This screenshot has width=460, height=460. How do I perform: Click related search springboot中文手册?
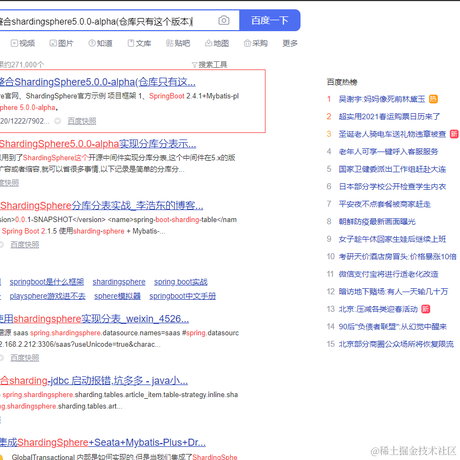[183, 296]
